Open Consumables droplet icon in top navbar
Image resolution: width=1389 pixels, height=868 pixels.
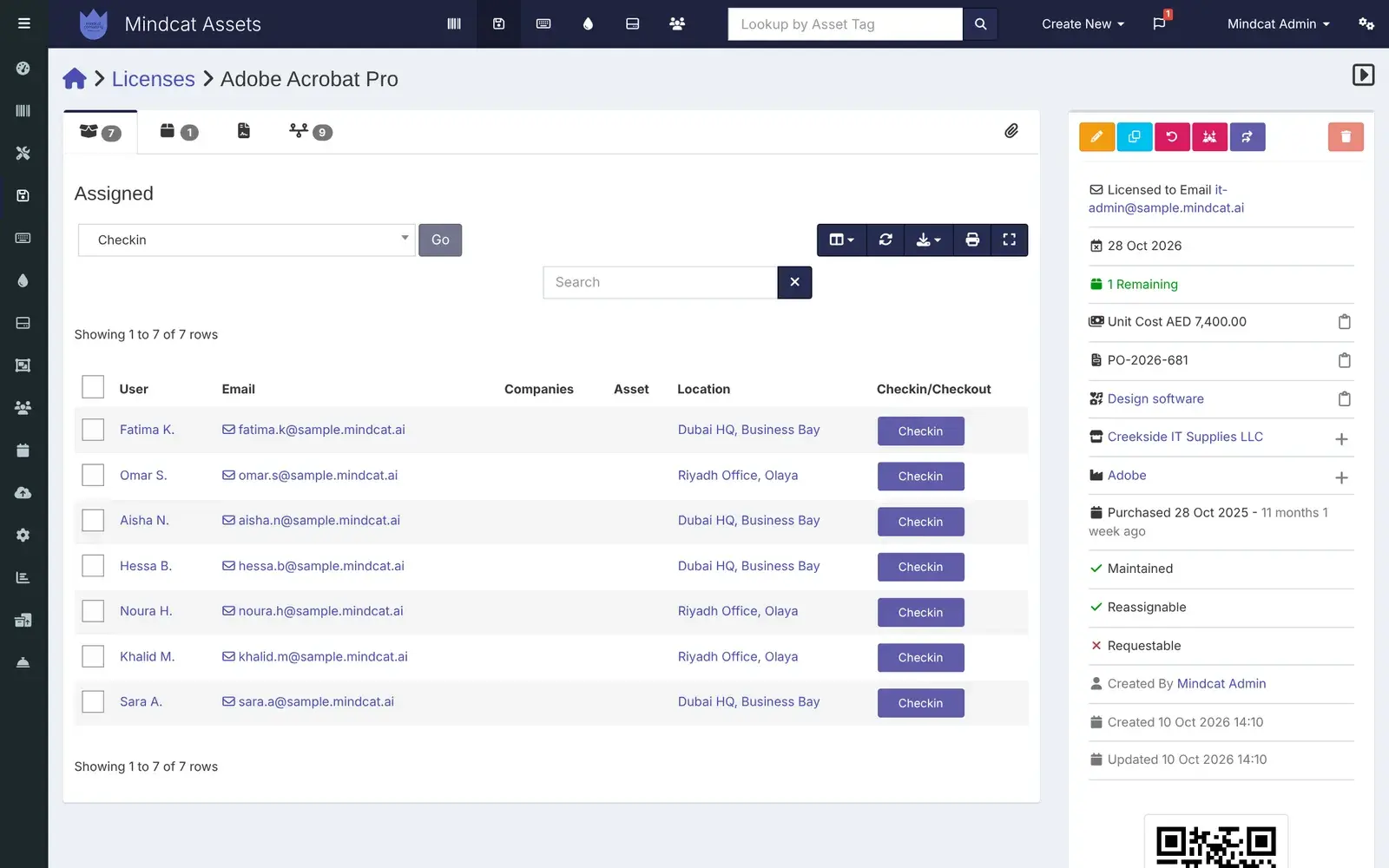pyautogui.click(x=588, y=23)
